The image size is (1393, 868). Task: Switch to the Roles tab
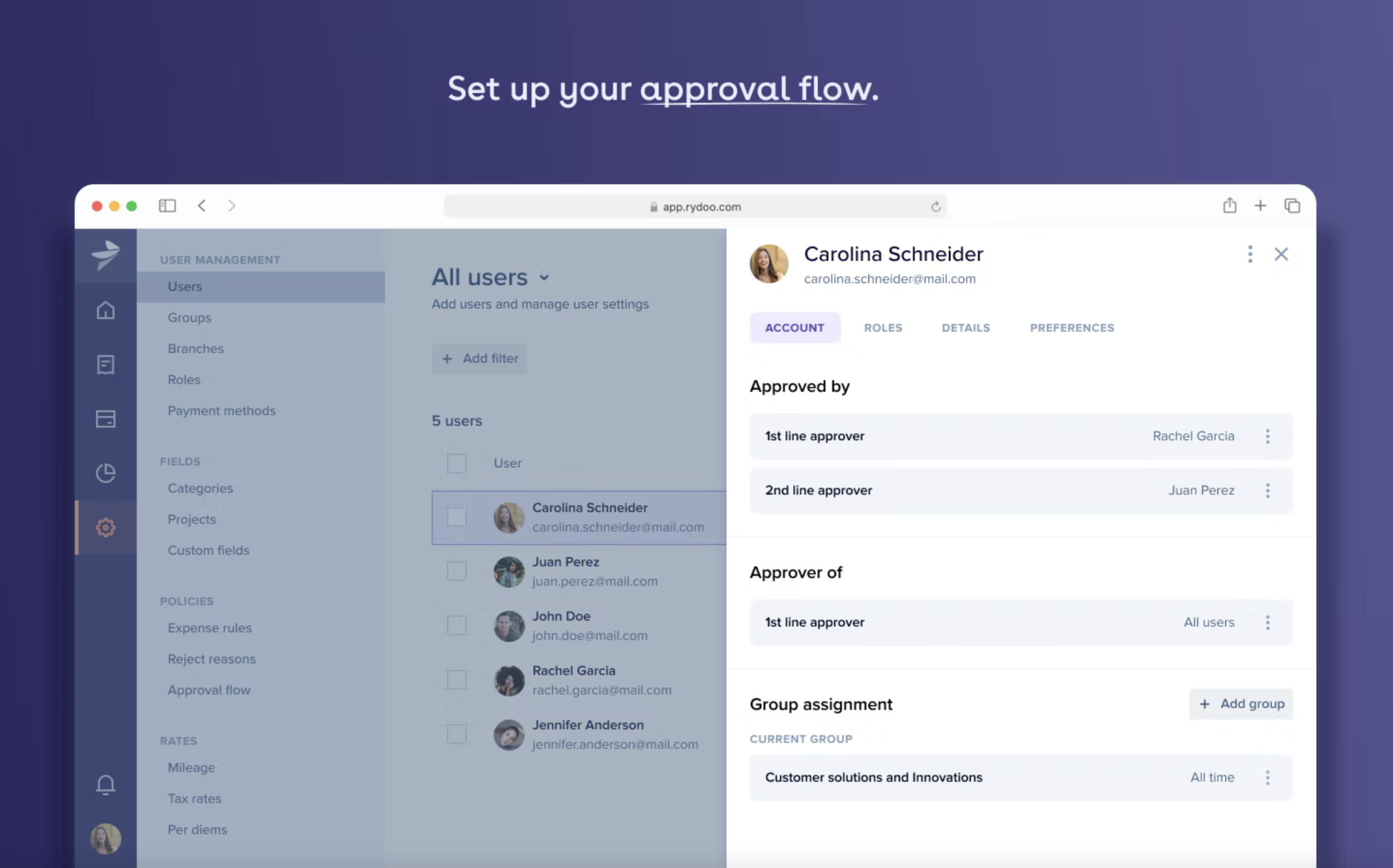(x=883, y=328)
